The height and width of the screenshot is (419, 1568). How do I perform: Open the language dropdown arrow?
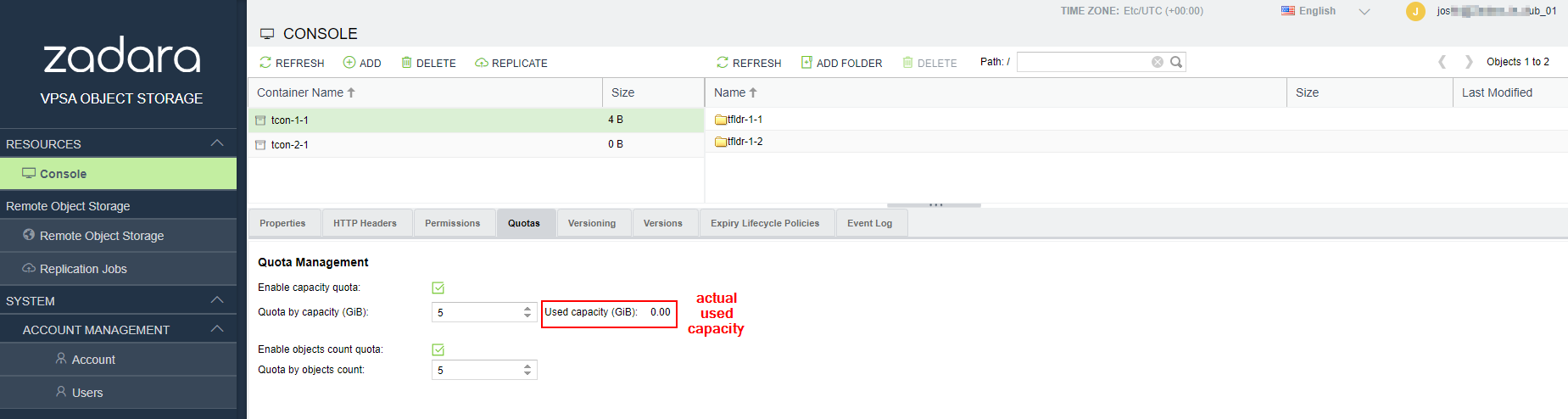pyautogui.click(x=1364, y=11)
